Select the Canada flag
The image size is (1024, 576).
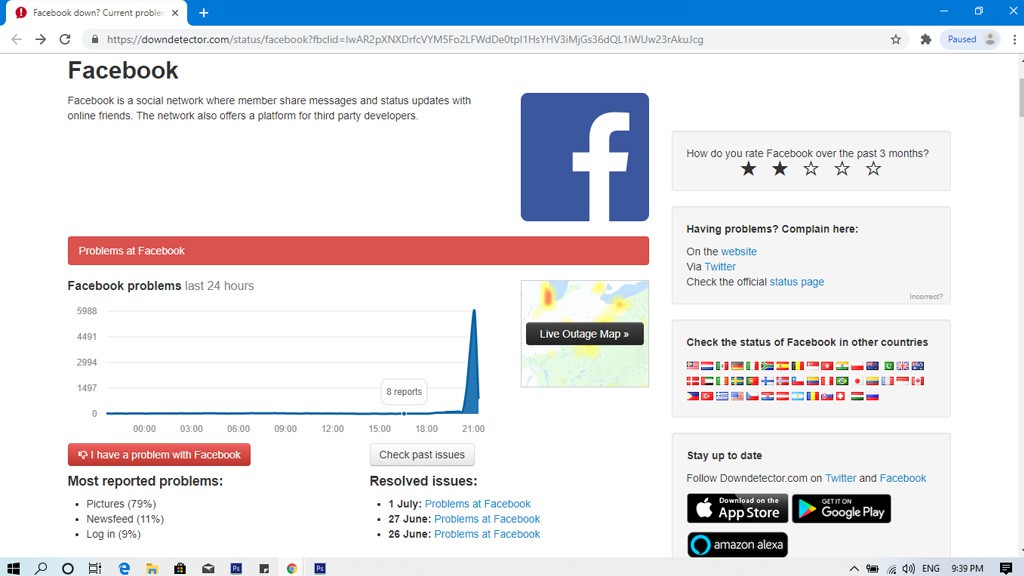918,381
